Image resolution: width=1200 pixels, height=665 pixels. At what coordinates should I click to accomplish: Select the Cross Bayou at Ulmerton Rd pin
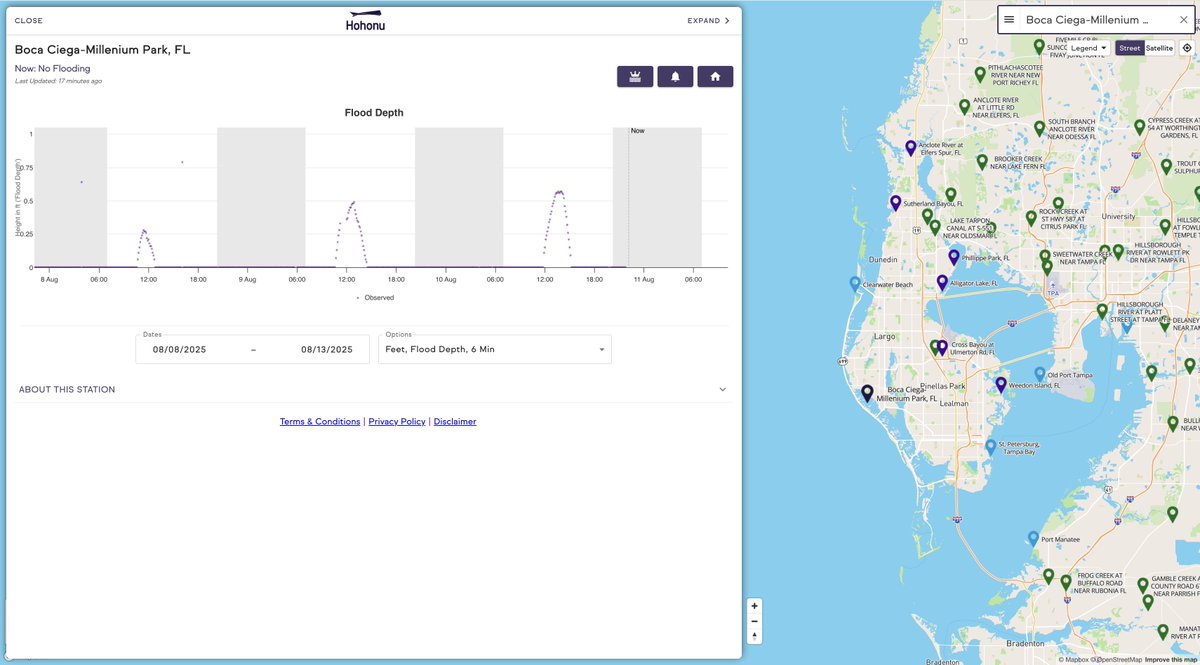941,348
